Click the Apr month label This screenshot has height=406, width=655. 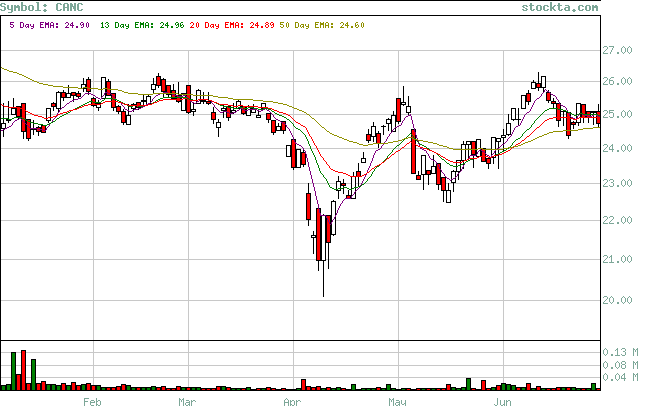click(x=292, y=402)
